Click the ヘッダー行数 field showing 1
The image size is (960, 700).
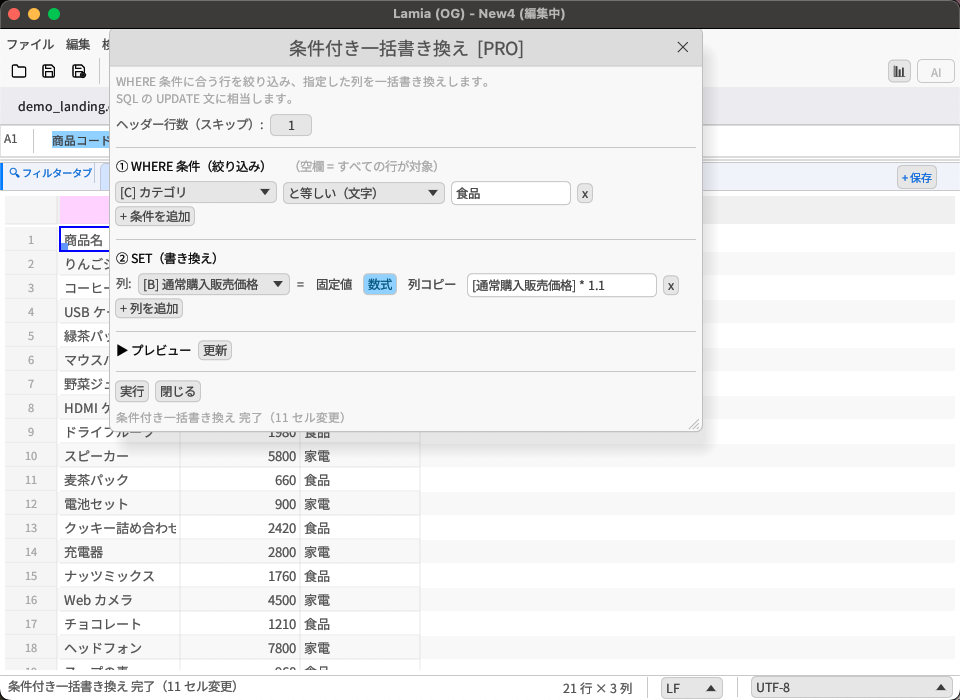point(291,126)
